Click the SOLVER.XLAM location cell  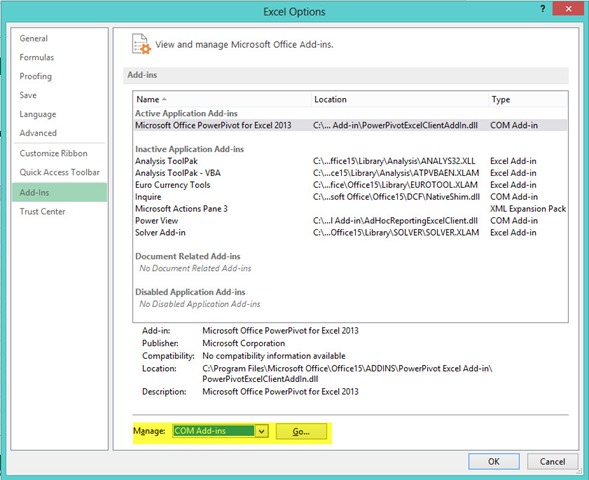tap(396, 232)
